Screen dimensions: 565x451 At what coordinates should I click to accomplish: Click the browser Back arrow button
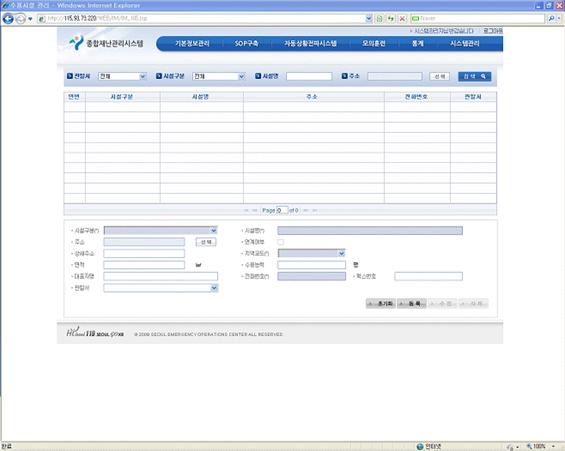click(x=8, y=18)
